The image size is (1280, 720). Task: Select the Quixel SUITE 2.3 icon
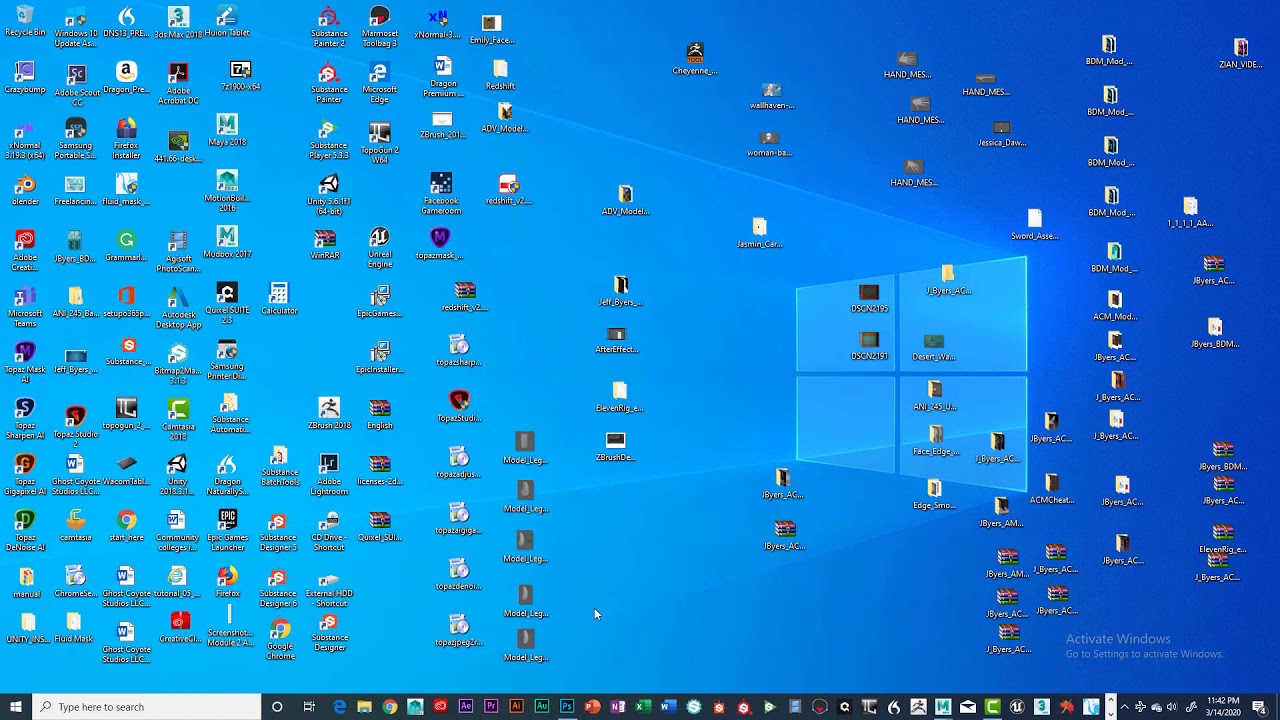pos(227,303)
